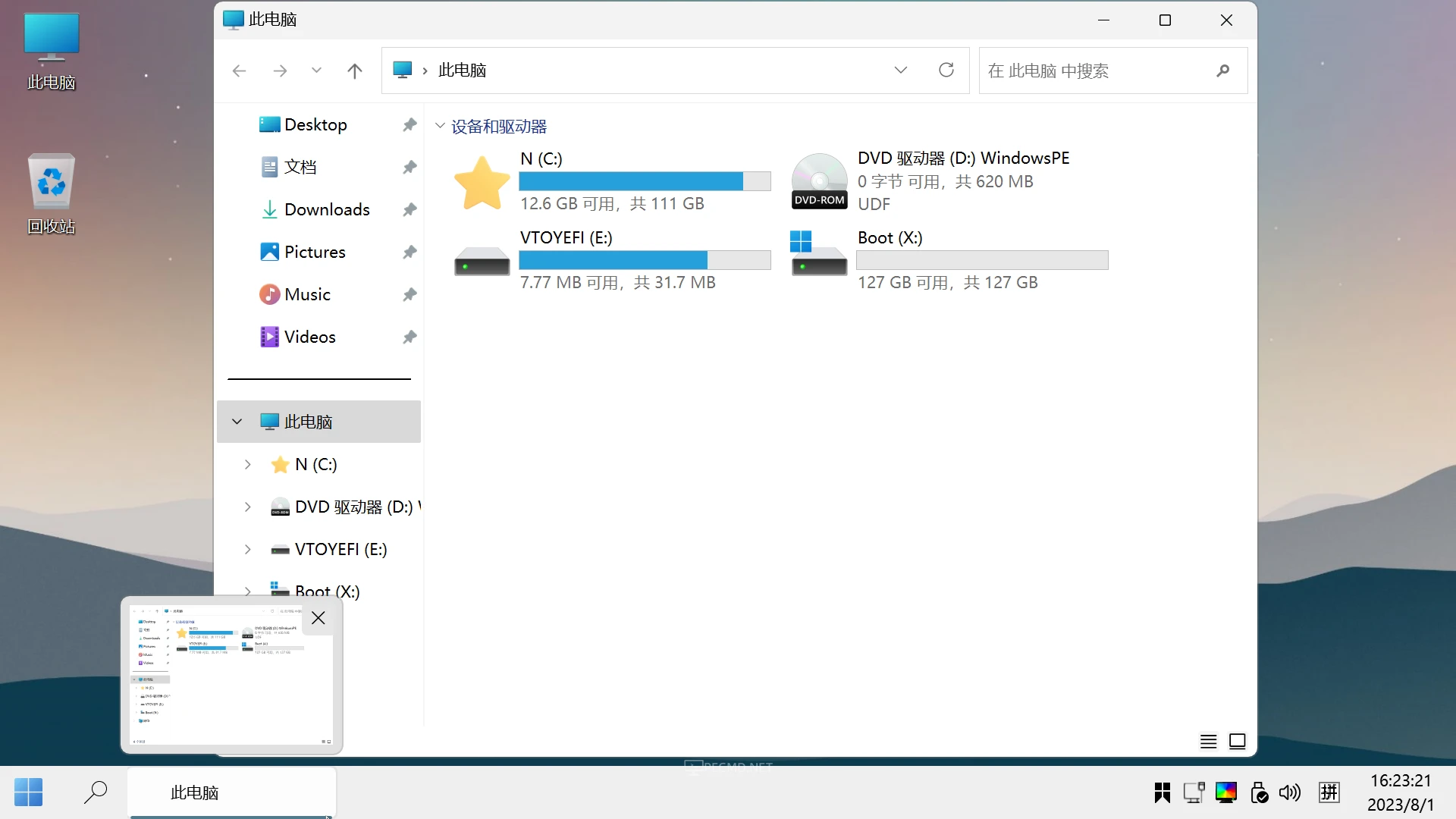Expand DVD 驱动器 (D:) in the tree
Screen dimensions: 1456x819
tap(247, 507)
